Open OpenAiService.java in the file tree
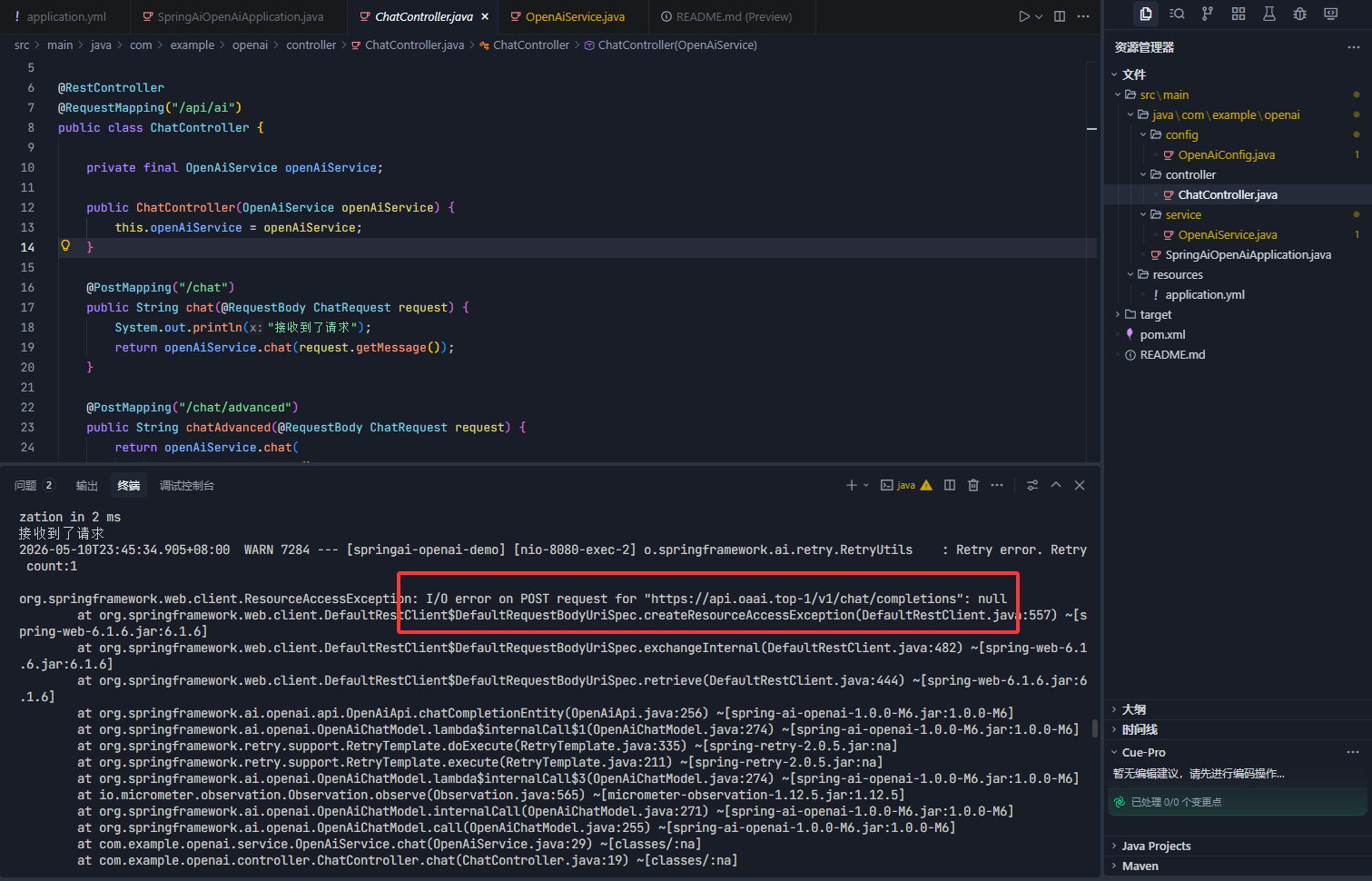 tap(1228, 234)
